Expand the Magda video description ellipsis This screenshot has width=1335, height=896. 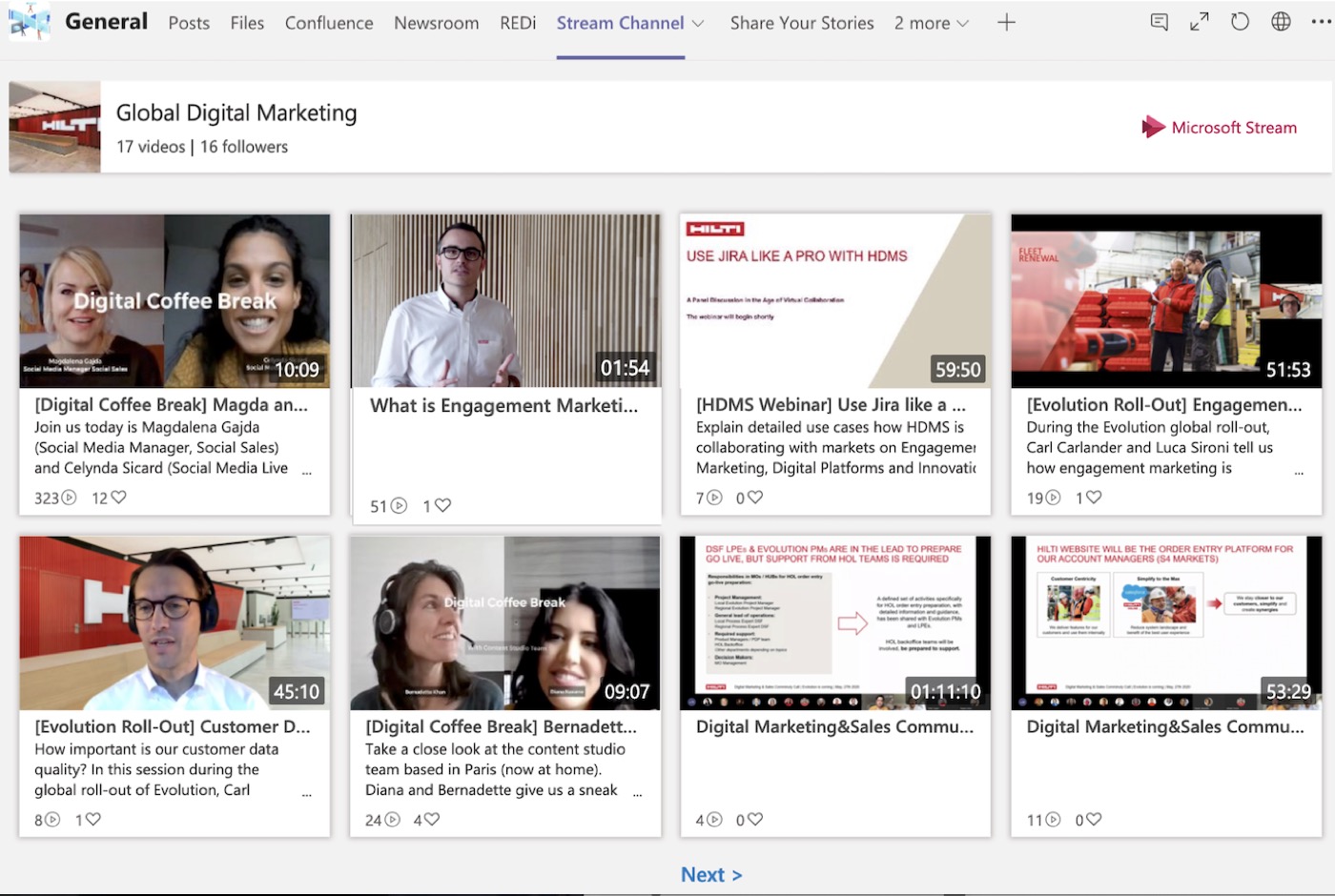[x=307, y=472]
